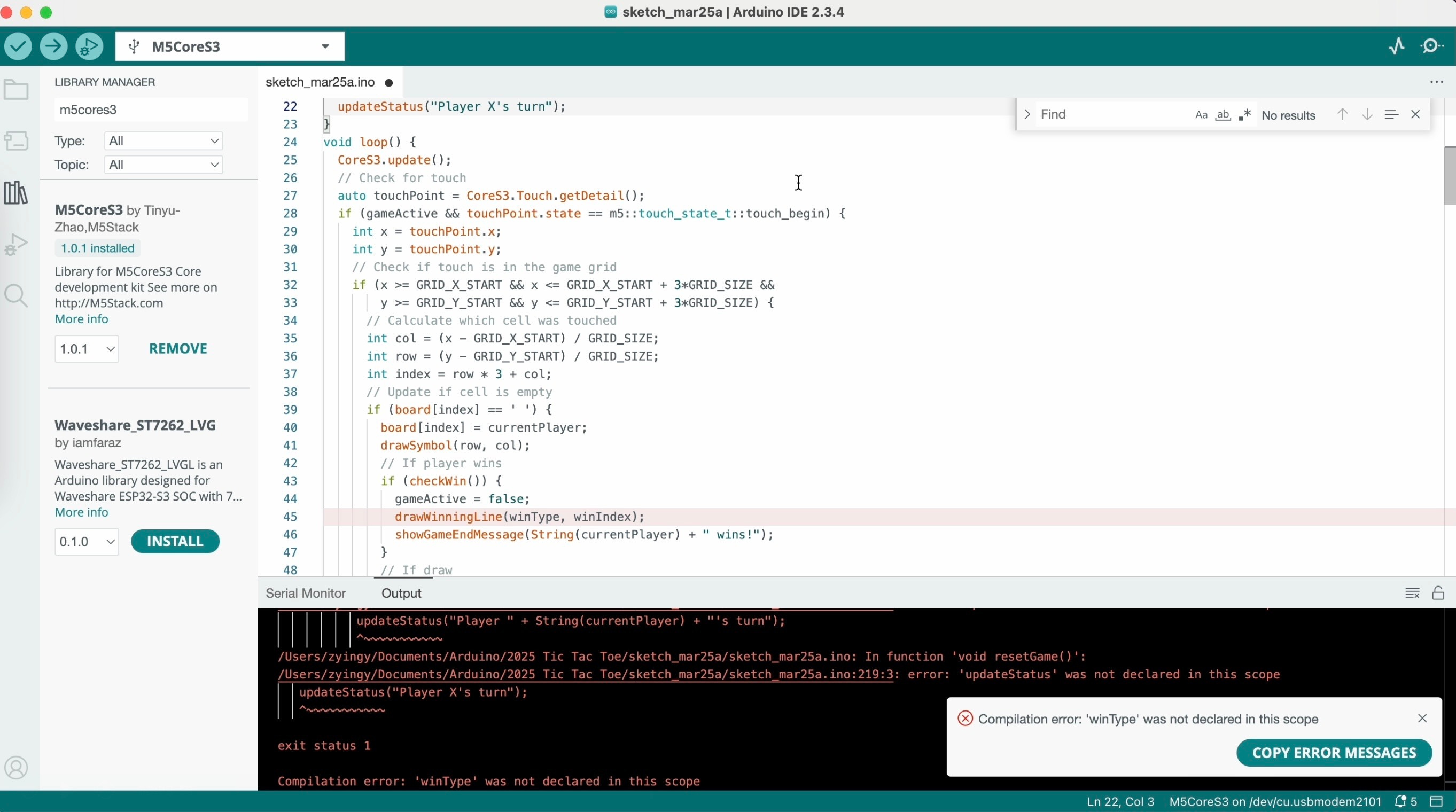Open the Serial Plotter icon
This screenshot has width=1456, height=812.
(x=1397, y=46)
